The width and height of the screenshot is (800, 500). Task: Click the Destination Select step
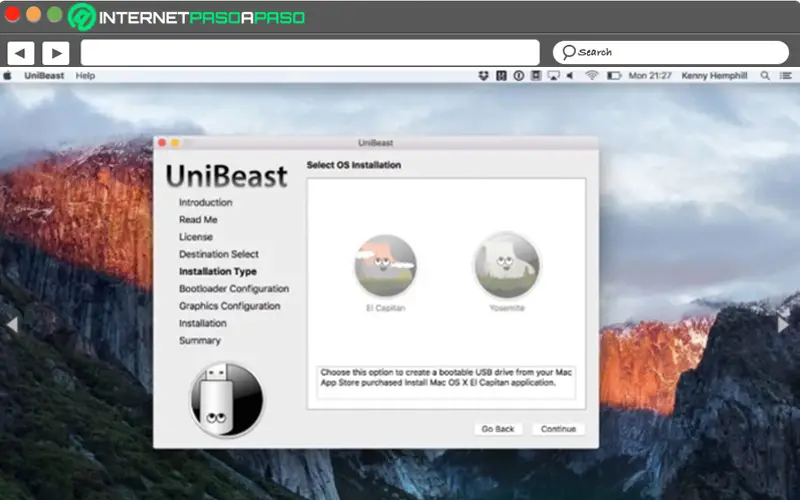coord(218,254)
